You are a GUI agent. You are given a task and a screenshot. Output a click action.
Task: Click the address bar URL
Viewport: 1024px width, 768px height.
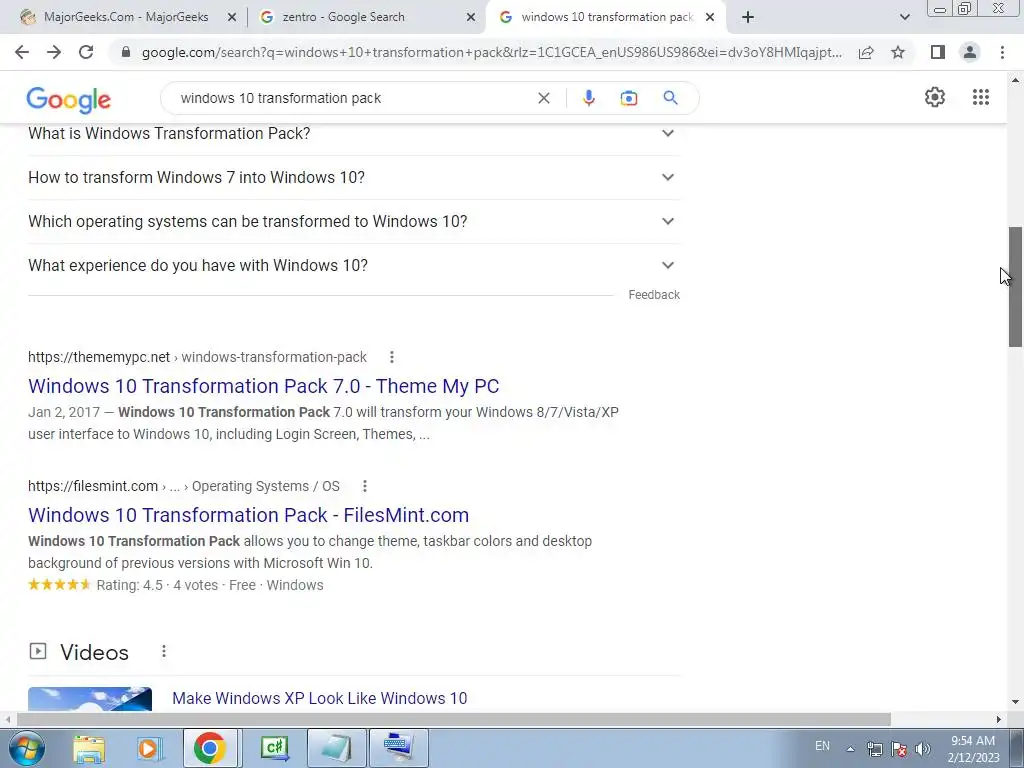pos(491,52)
